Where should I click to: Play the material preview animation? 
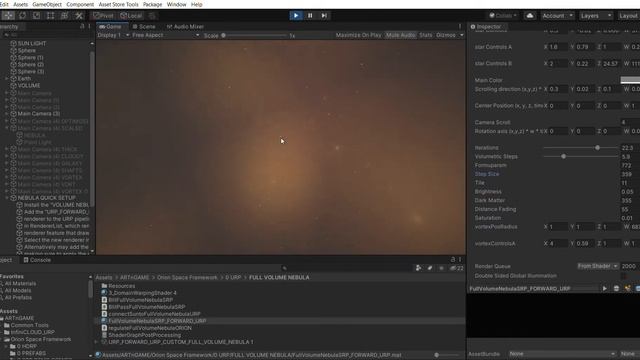604,289
